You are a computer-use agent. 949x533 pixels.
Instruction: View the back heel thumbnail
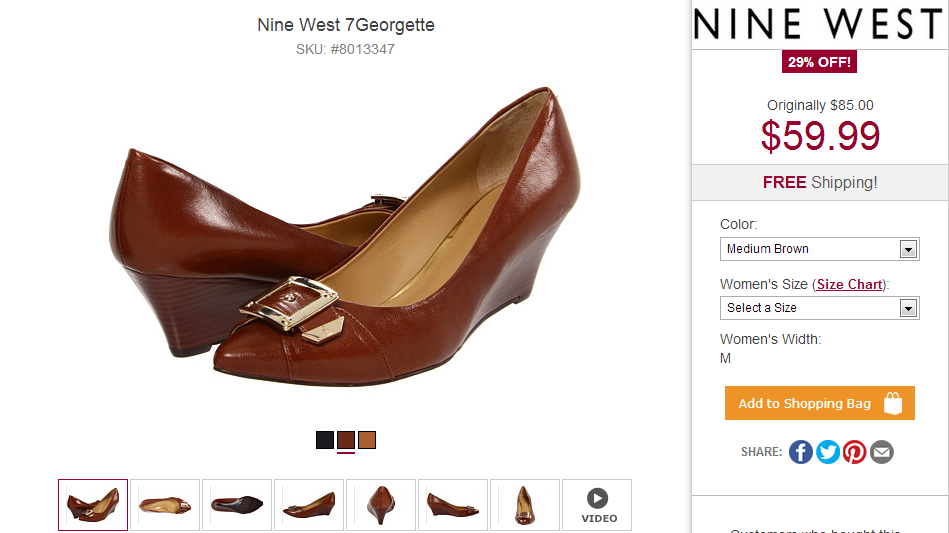pos(381,505)
